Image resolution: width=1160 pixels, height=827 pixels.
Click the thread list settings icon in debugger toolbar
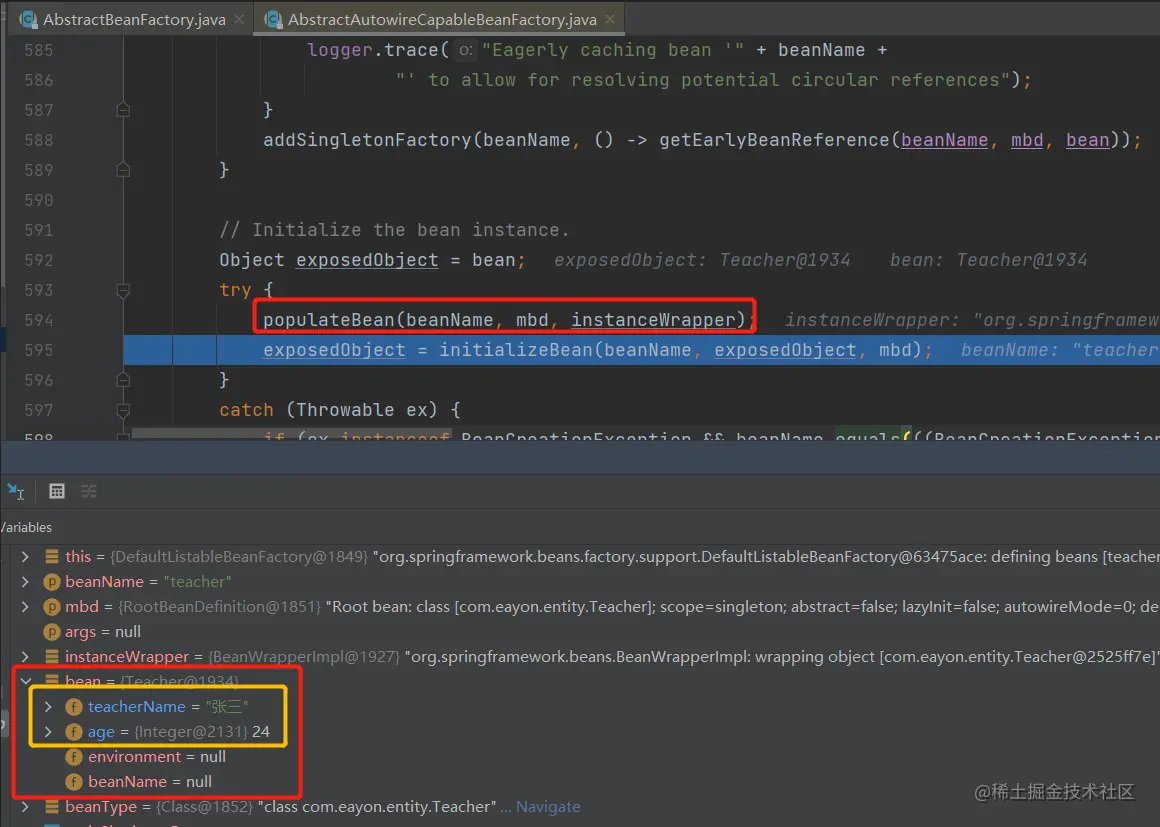tap(89, 491)
